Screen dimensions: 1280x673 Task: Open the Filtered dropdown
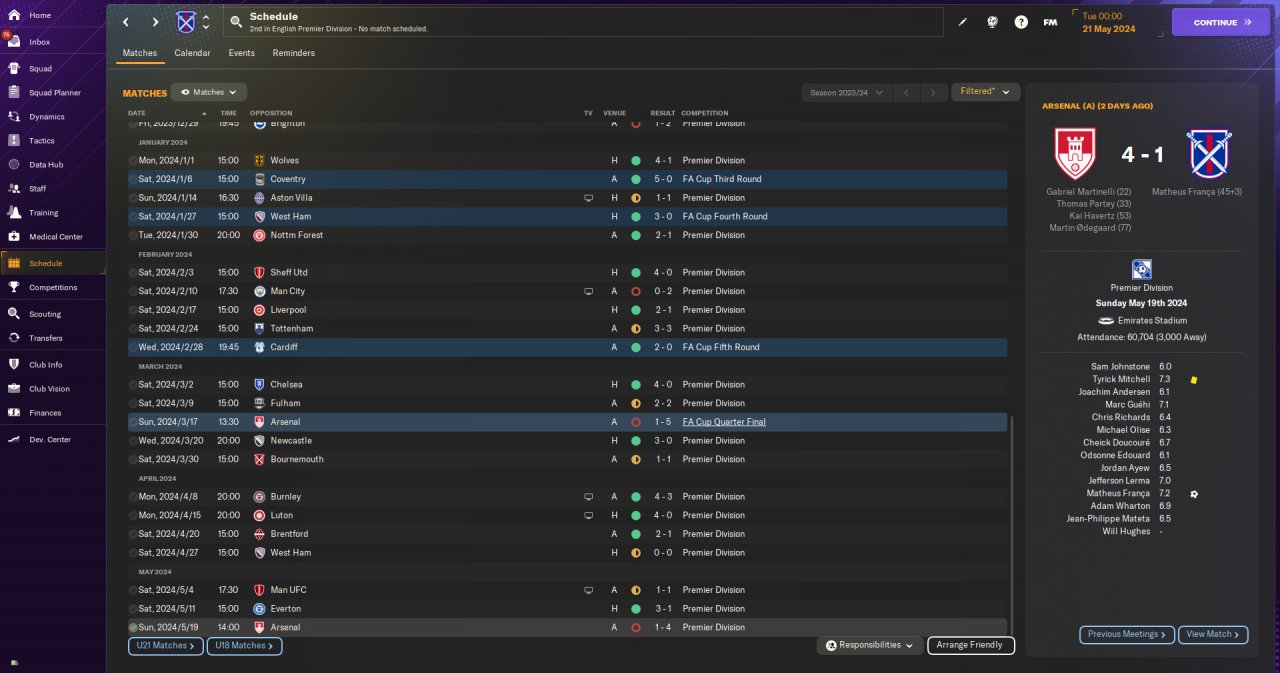[985, 92]
